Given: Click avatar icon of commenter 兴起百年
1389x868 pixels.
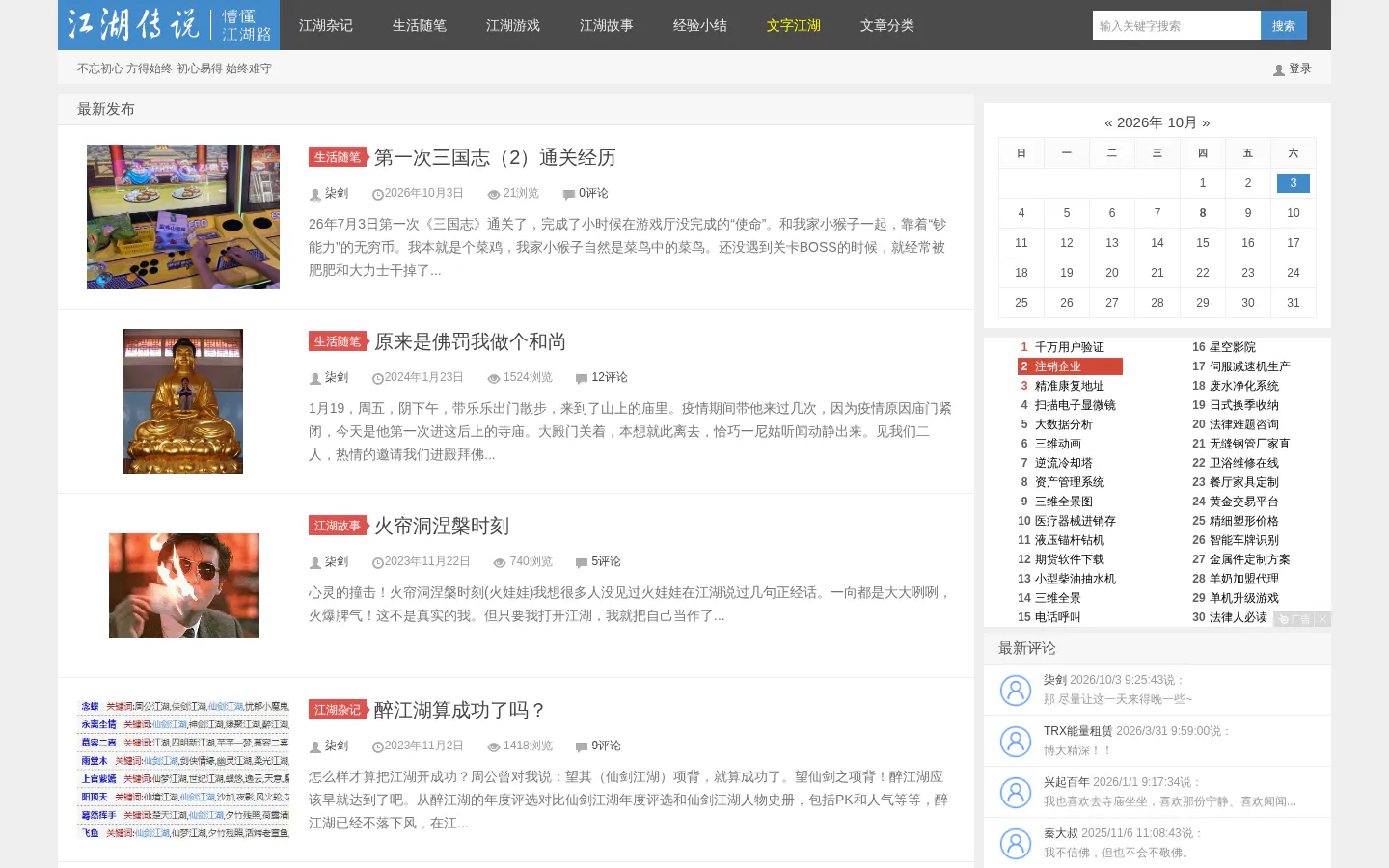Looking at the screenshot, I should pos(1015,792).
